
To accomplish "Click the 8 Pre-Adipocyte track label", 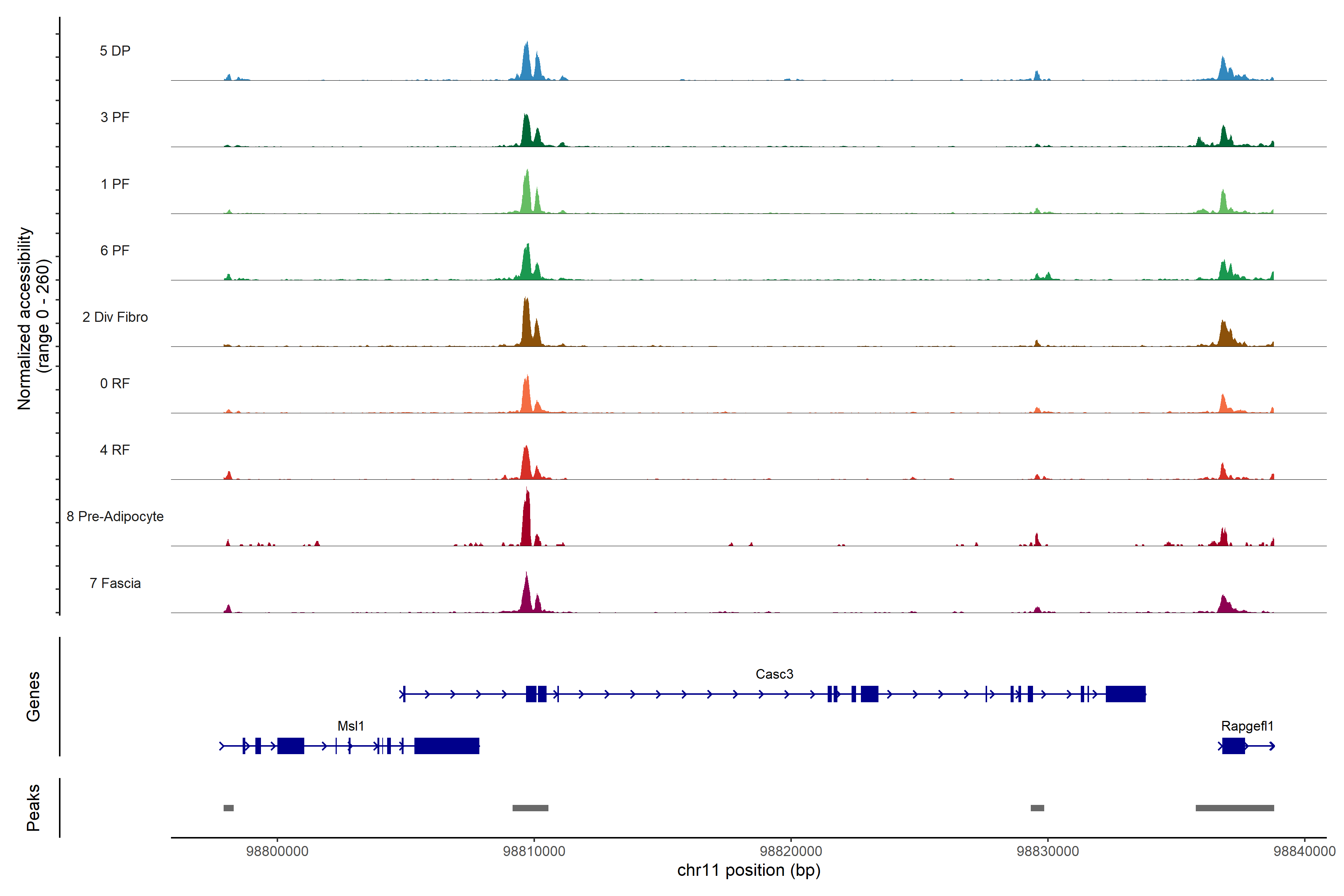I will pyautogui.click(x=115, y=517).
